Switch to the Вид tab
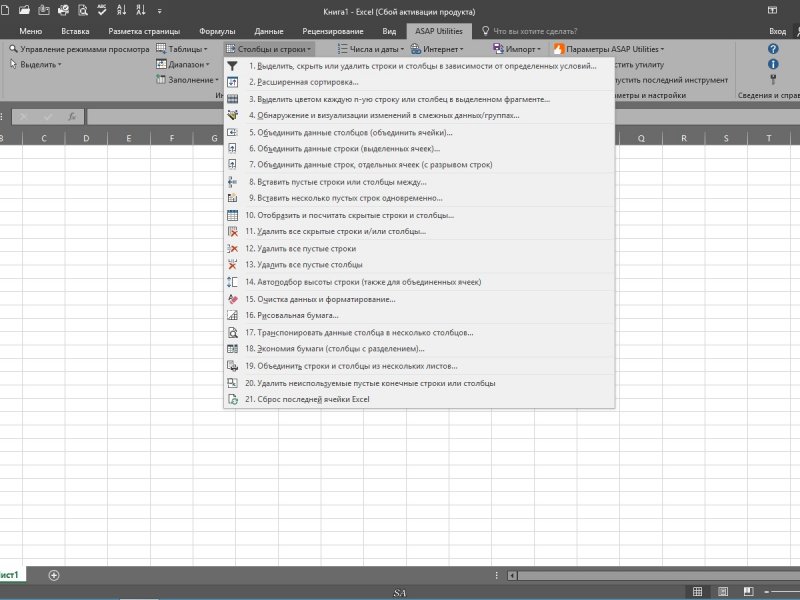 pos(389,31)
